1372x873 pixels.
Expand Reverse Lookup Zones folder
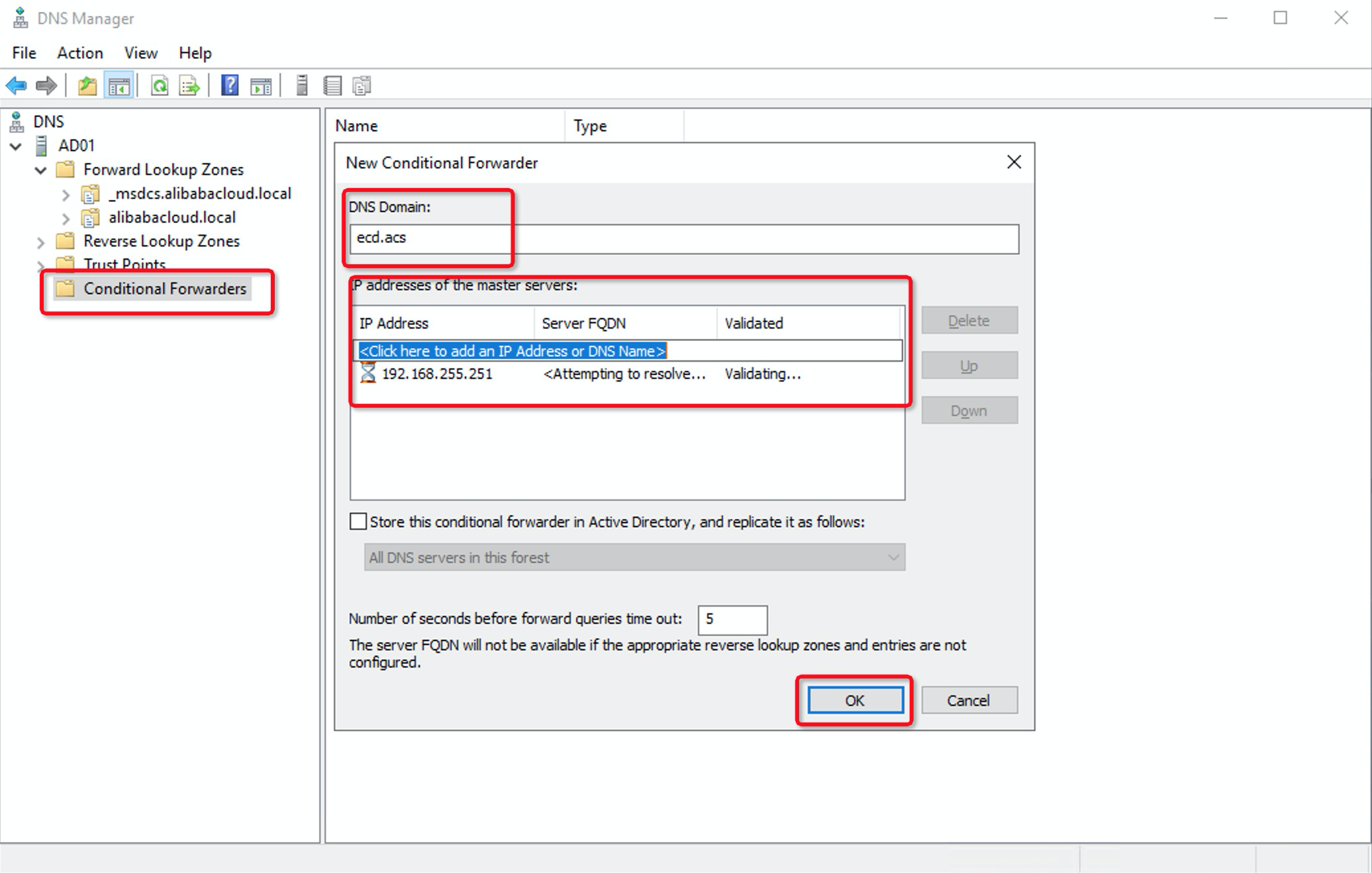[x=41, y=242]
